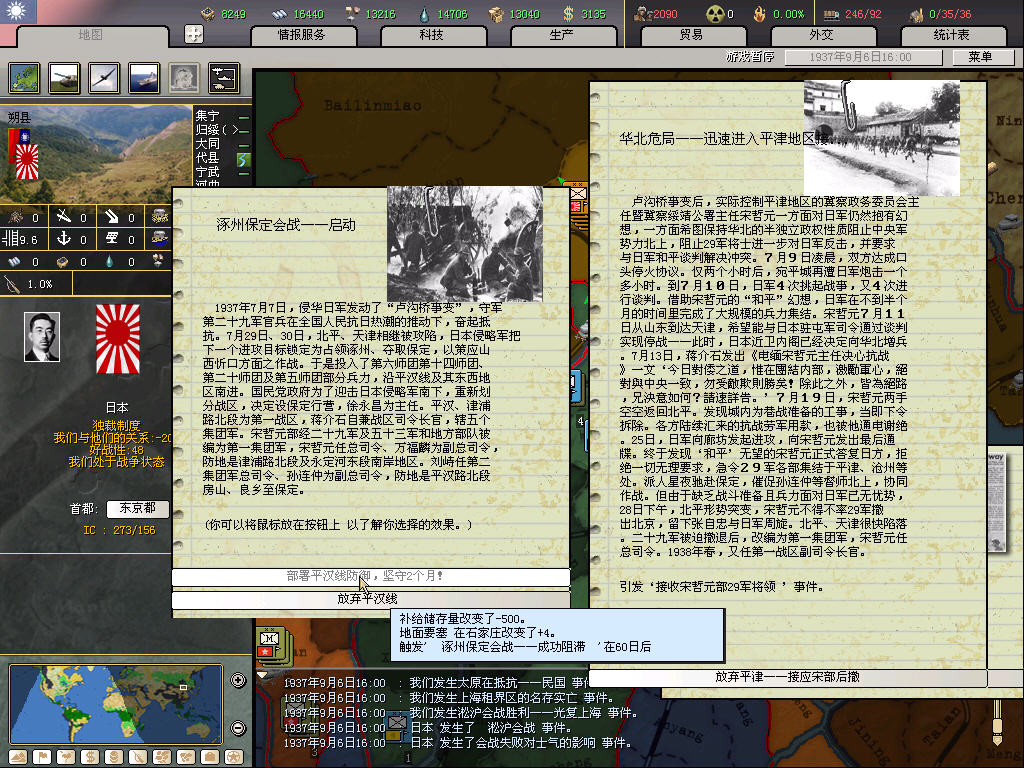Click the supplies crate icon showing 13040

pos(496,14)
